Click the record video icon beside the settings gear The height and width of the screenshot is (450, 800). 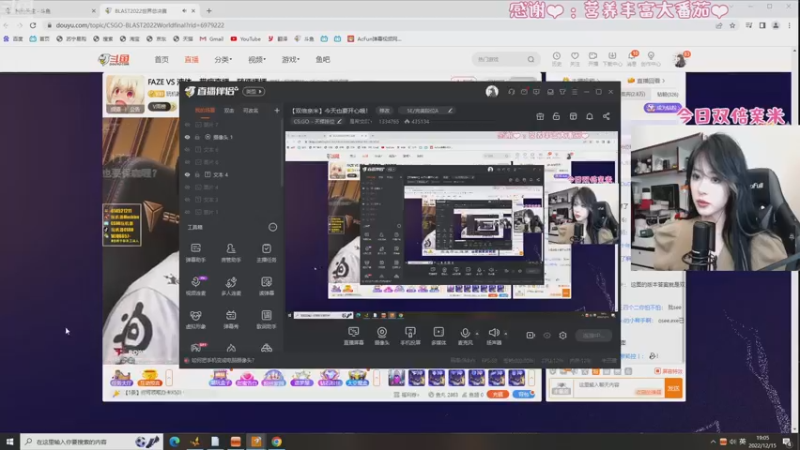pyautogui.click(x=531, y=335)
